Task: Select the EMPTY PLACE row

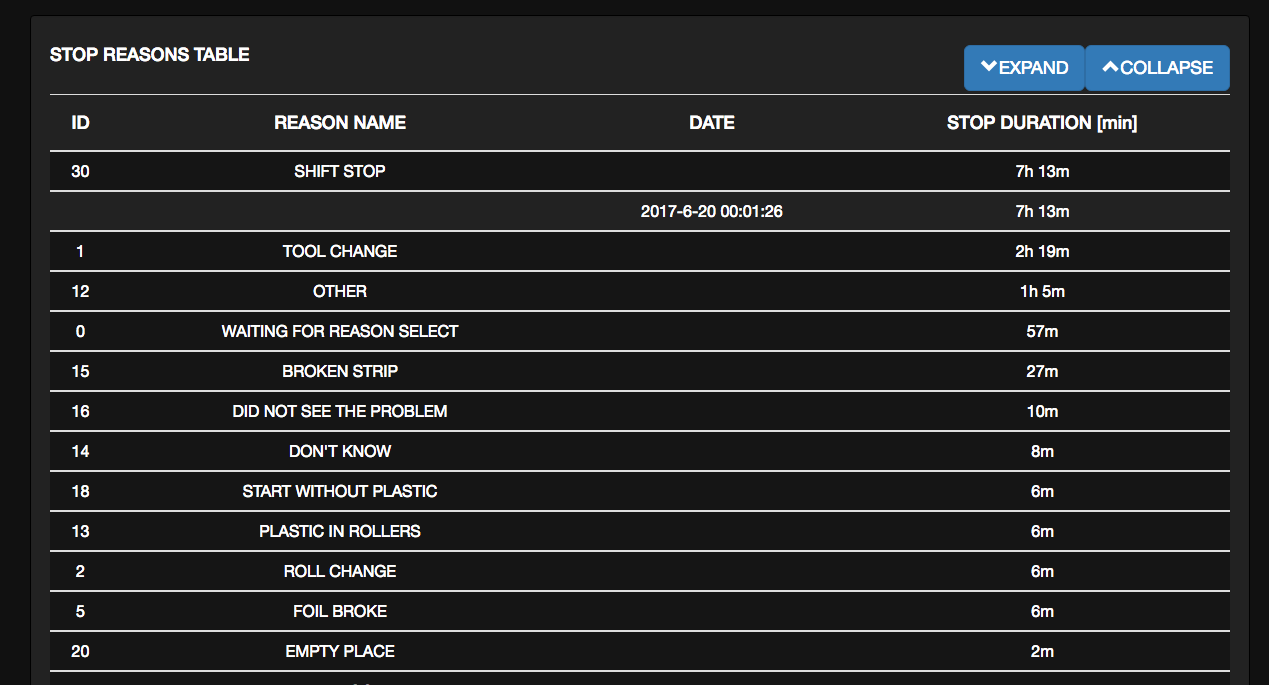Action: [640, 651]
